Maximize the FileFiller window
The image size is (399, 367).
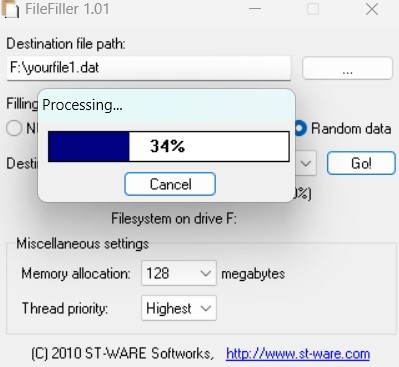(313, 9)
